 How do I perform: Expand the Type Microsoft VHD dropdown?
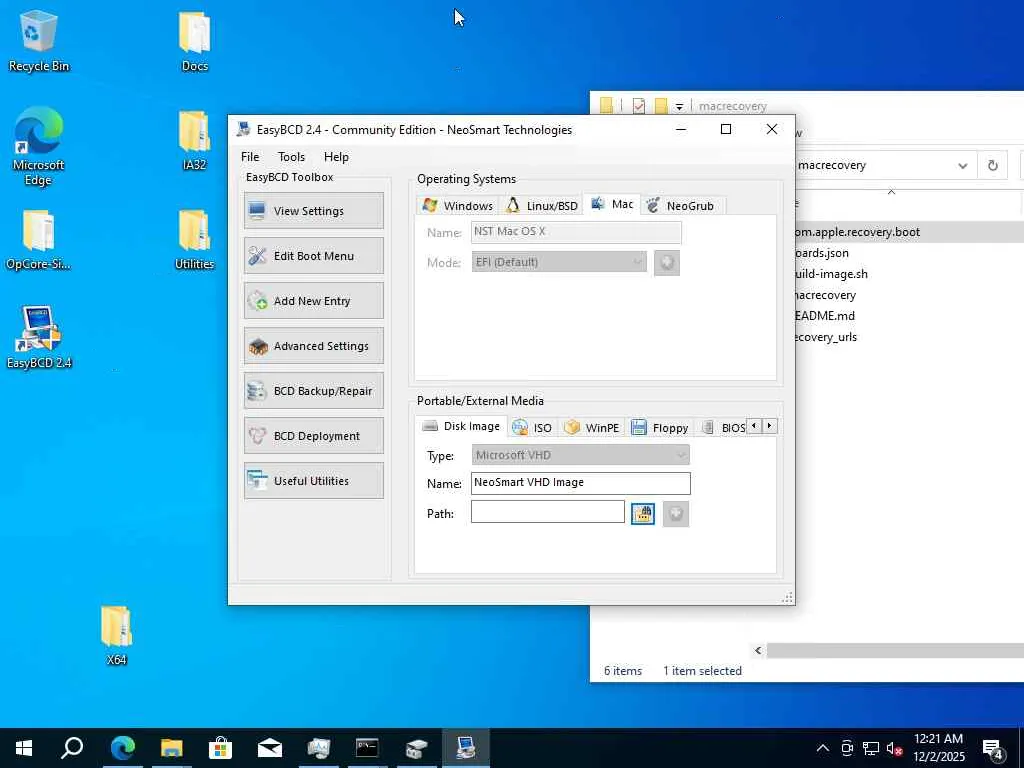(581, 455)
